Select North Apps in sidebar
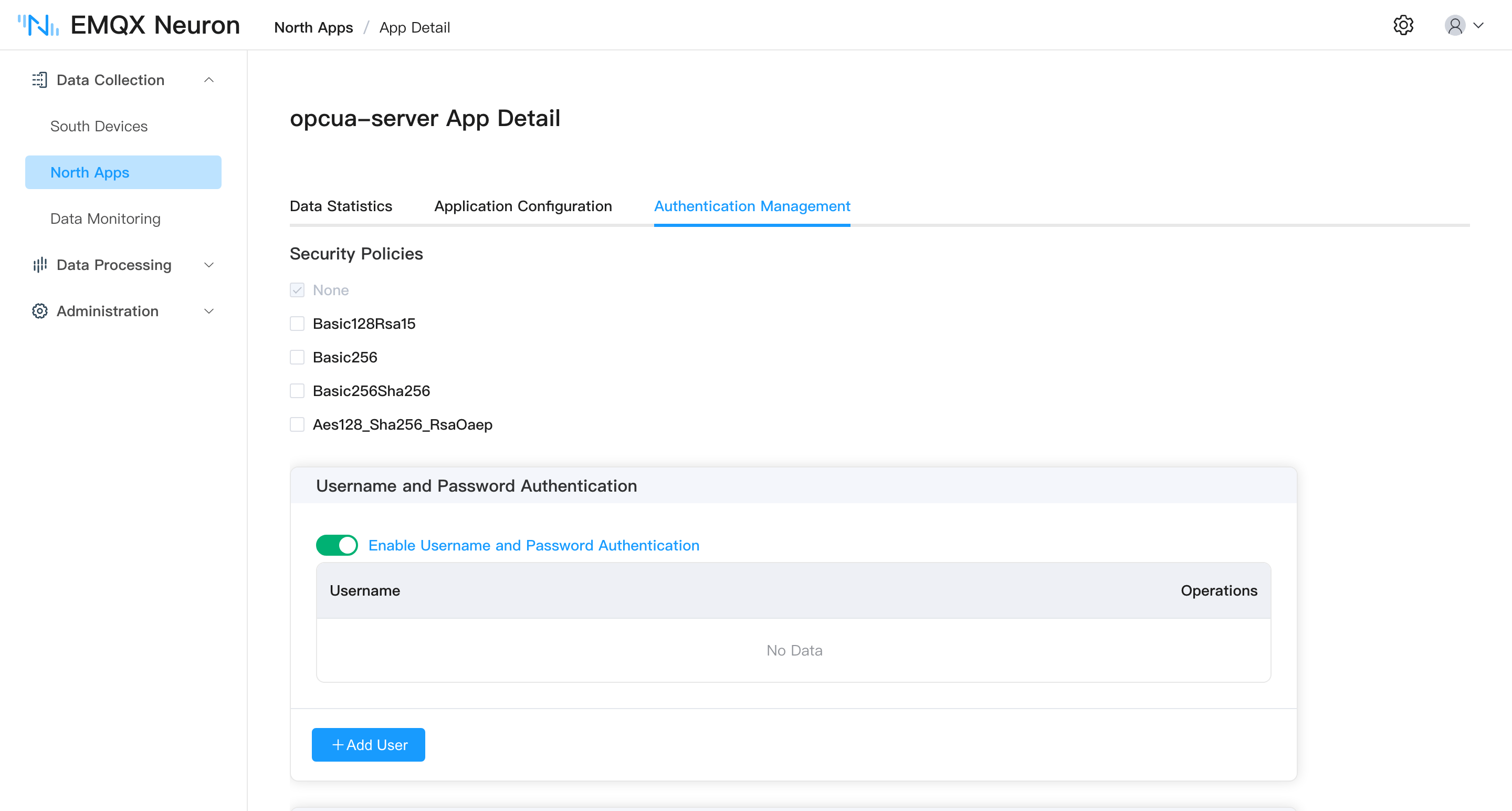This screenshot has height=811, width=1512. point(123,173)
